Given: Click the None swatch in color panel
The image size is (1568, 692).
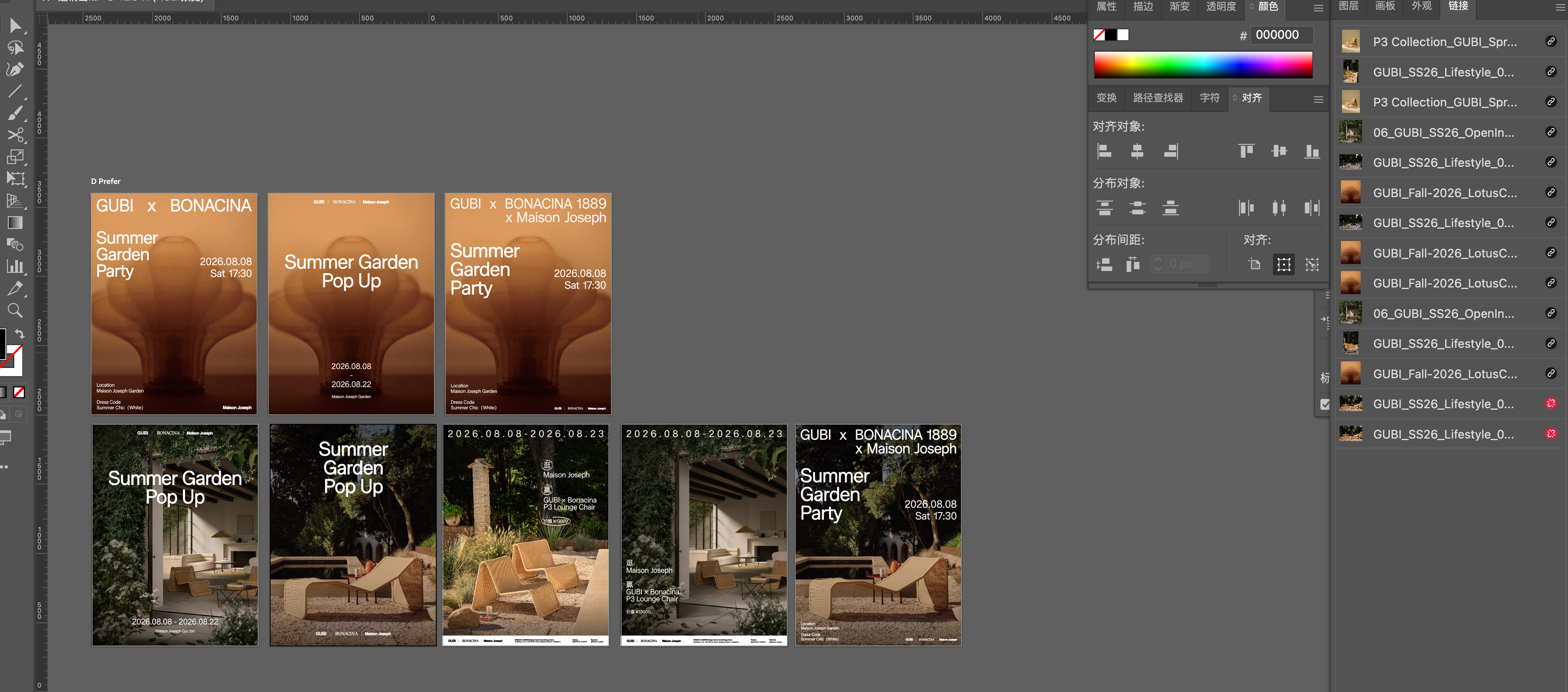Looking at the screenshot, I should (x=1099, y=35).
